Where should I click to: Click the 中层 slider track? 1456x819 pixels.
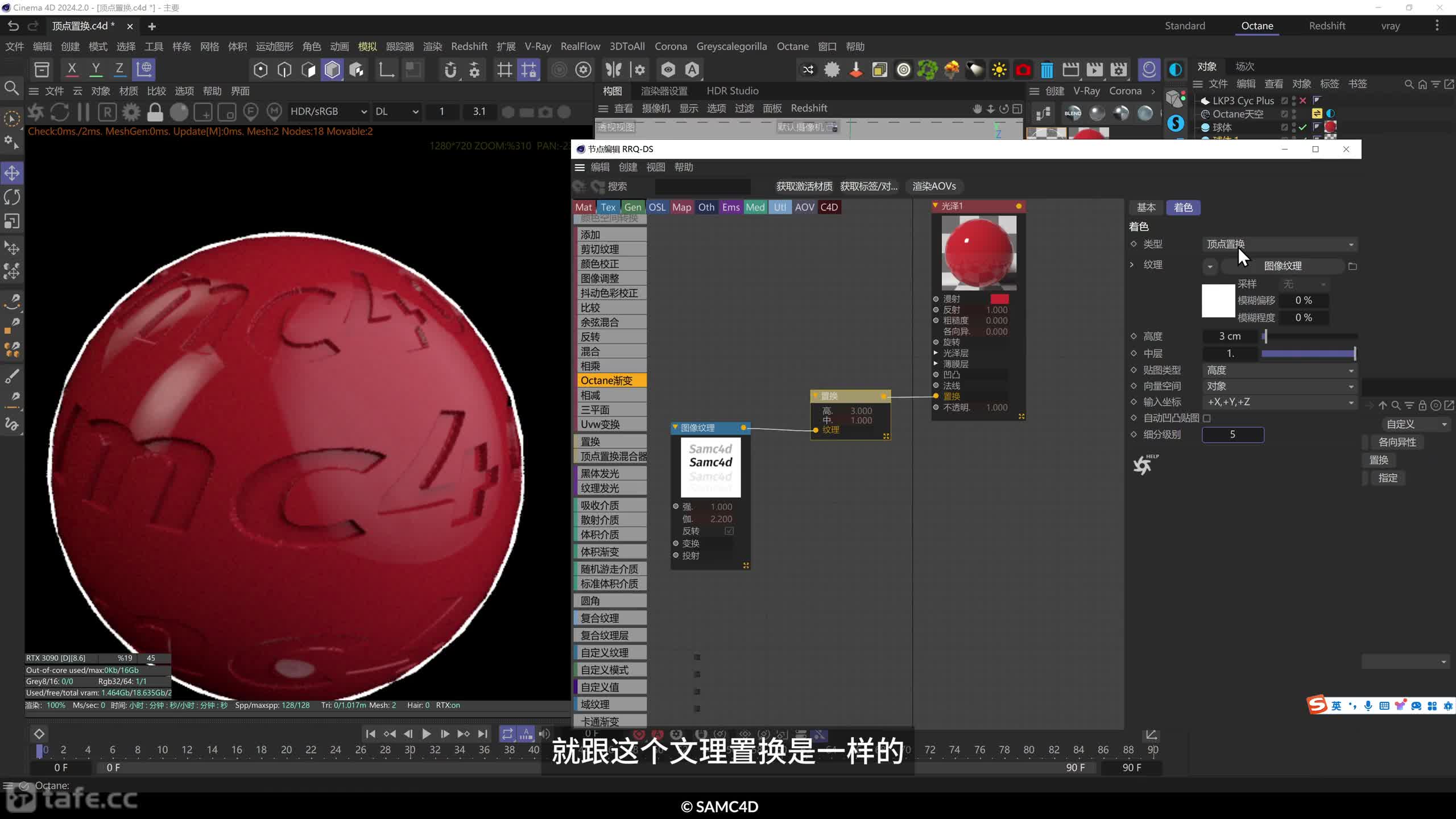[1309, 354]
